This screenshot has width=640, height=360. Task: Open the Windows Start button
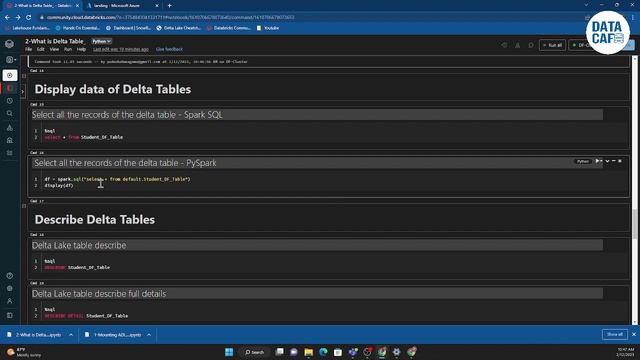click(229, 352)
